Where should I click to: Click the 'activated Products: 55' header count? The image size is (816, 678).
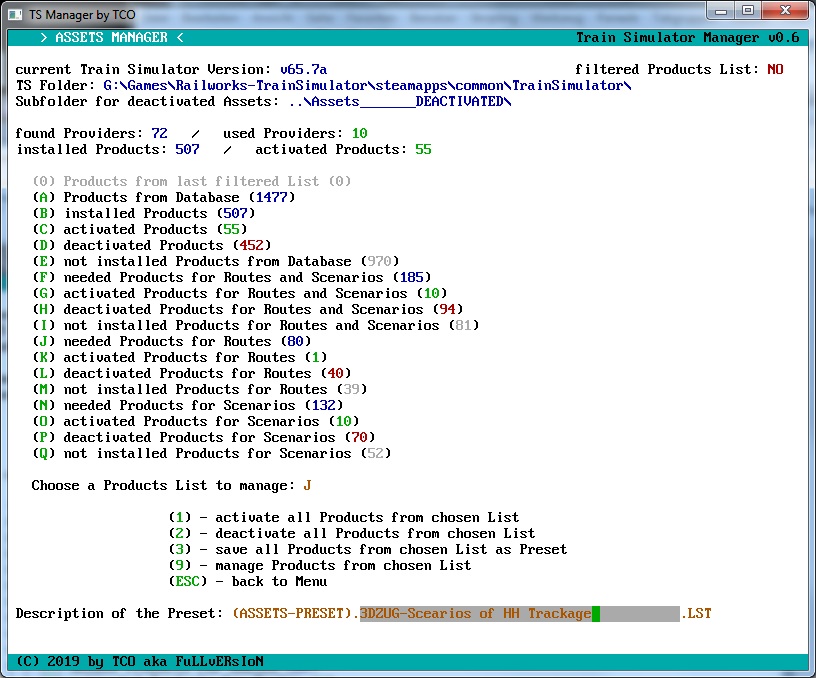point(423,149)
